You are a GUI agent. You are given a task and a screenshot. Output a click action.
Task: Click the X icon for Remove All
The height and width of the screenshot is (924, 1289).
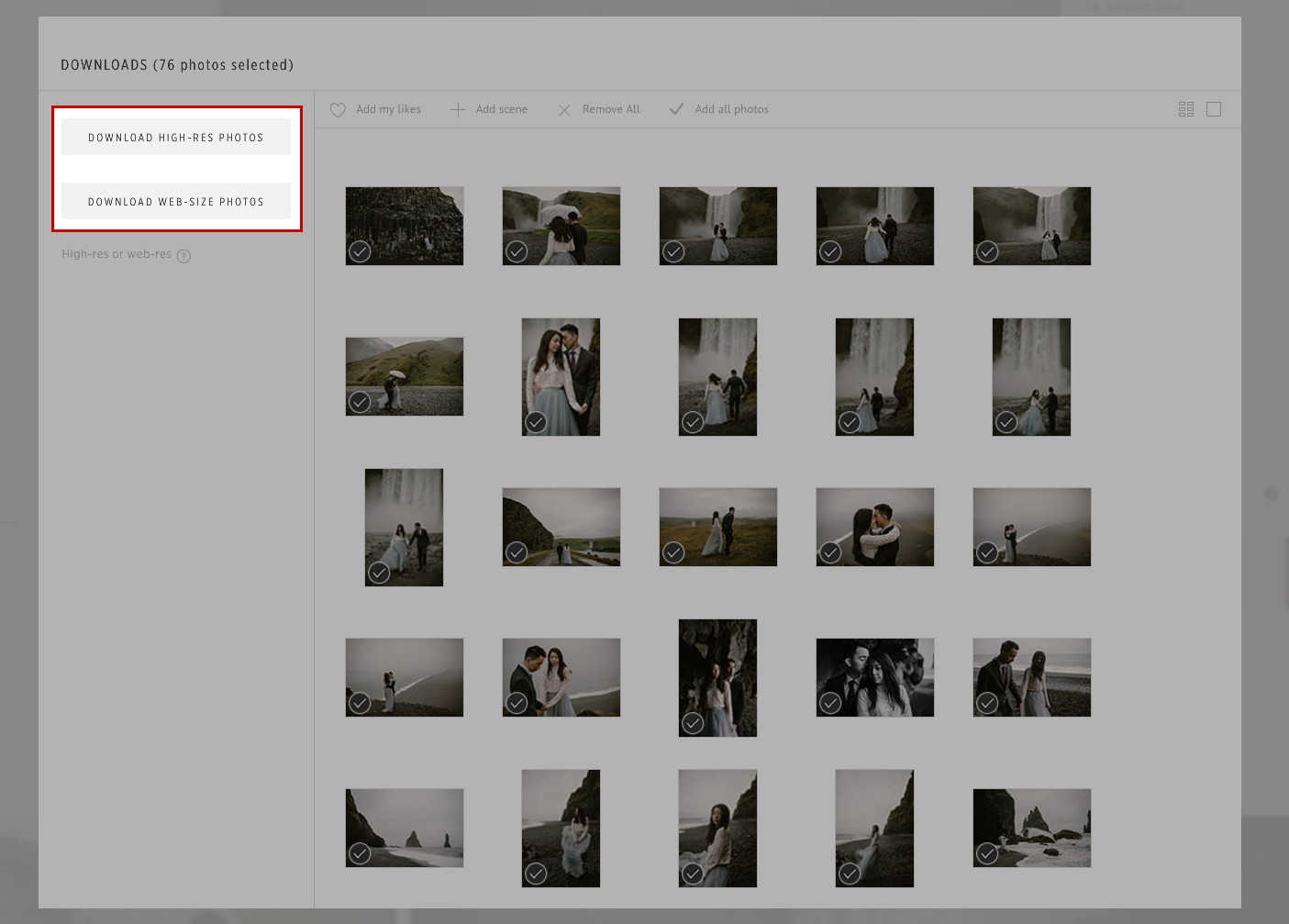pyautogui.click(x=564, y=110)
